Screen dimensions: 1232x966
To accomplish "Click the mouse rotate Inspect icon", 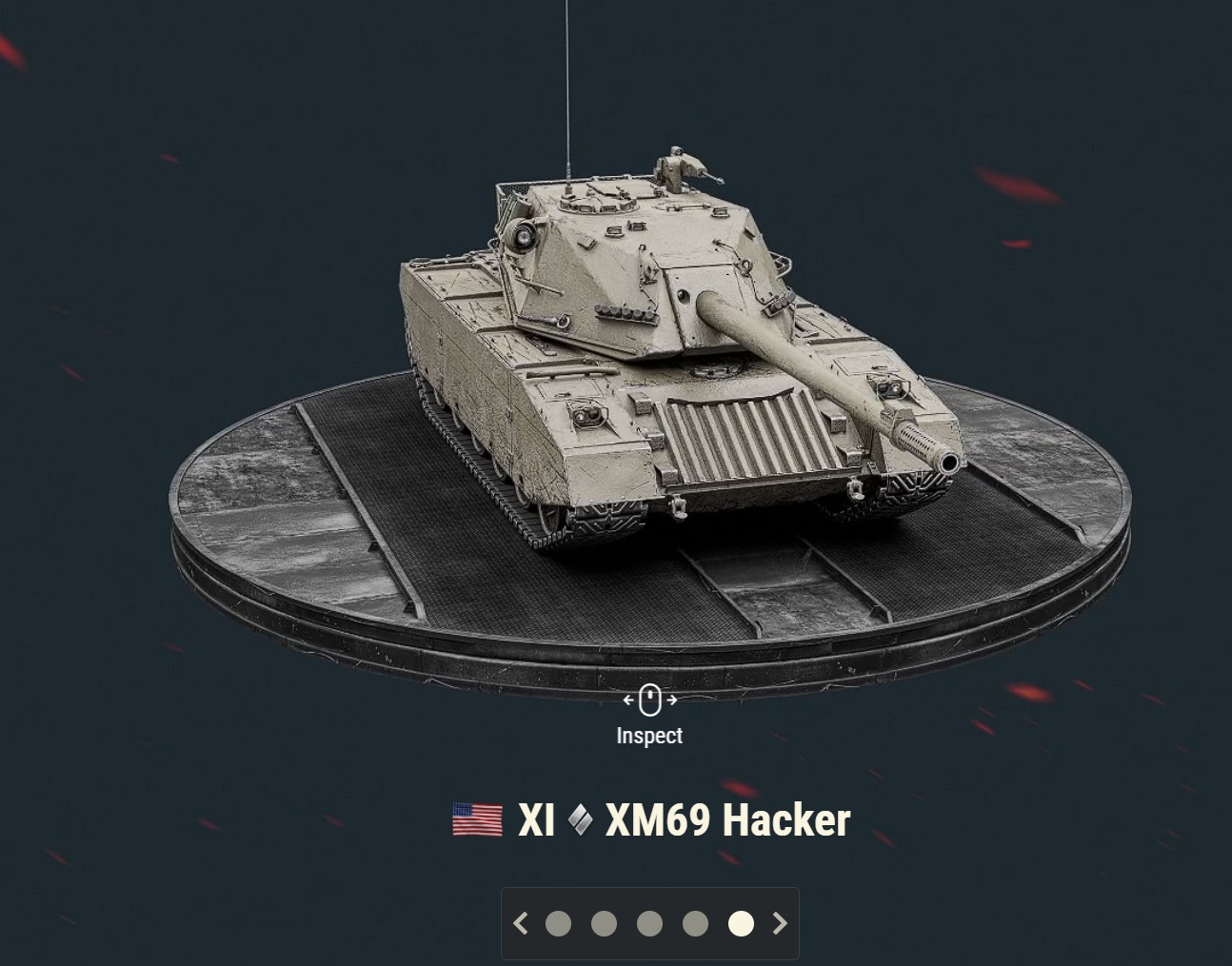I will pos(649,700).
